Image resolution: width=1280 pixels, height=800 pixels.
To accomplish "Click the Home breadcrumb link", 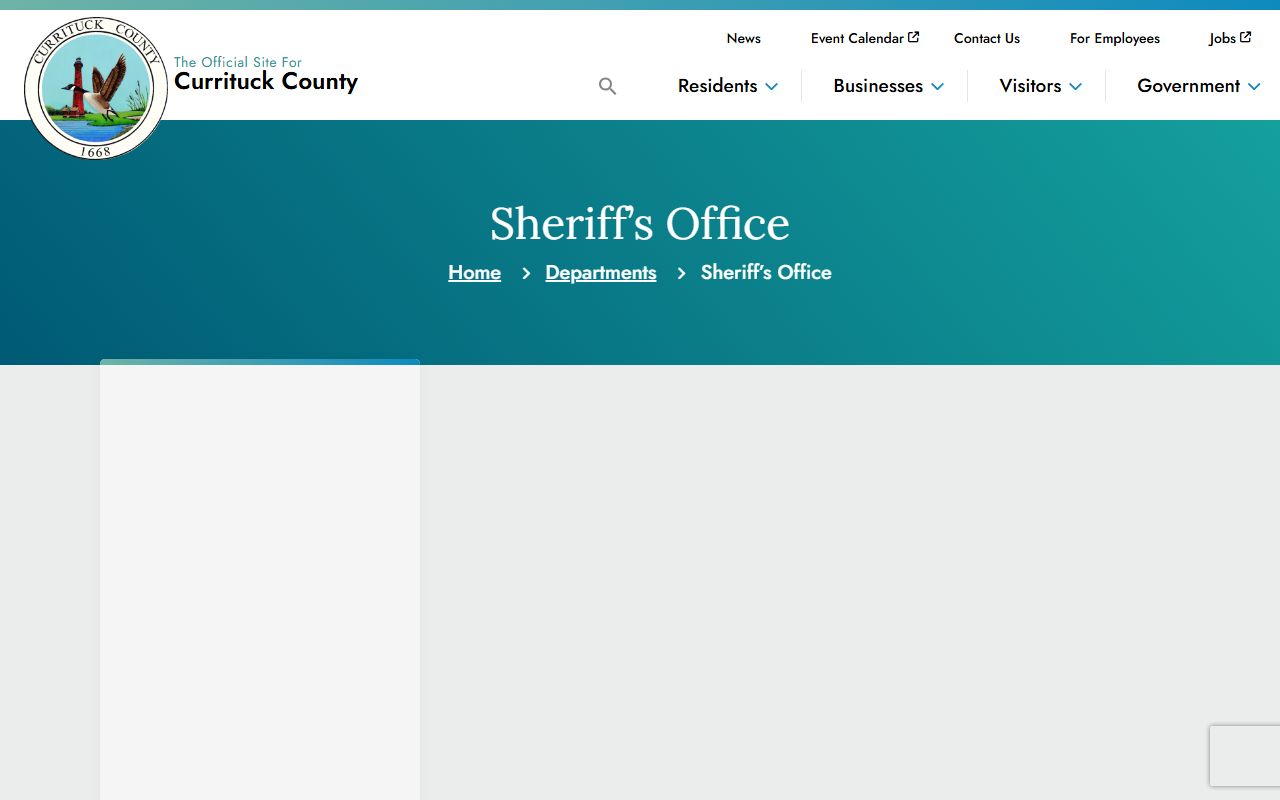I will tap(474, 272).
